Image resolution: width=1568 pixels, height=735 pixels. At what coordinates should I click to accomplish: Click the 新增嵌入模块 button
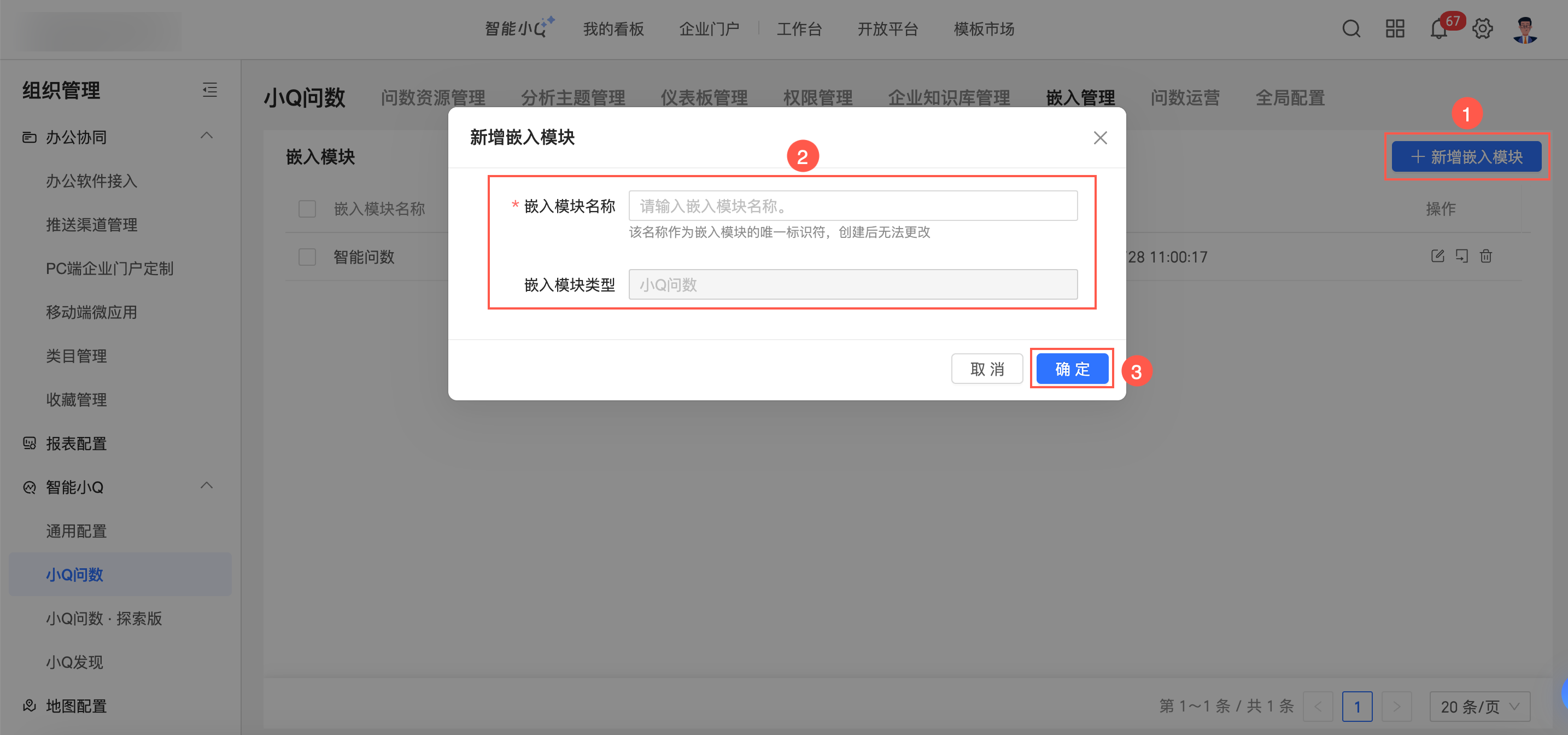(x=1466, y=156)
